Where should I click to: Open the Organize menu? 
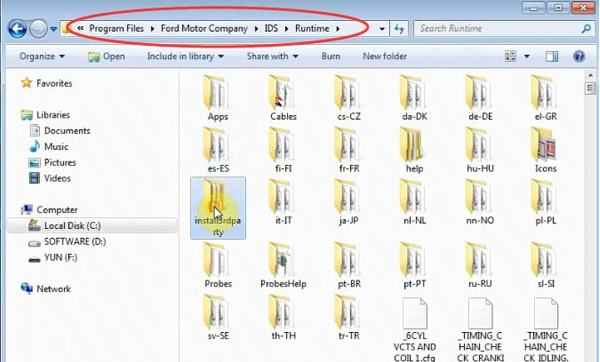coord(42,56)
